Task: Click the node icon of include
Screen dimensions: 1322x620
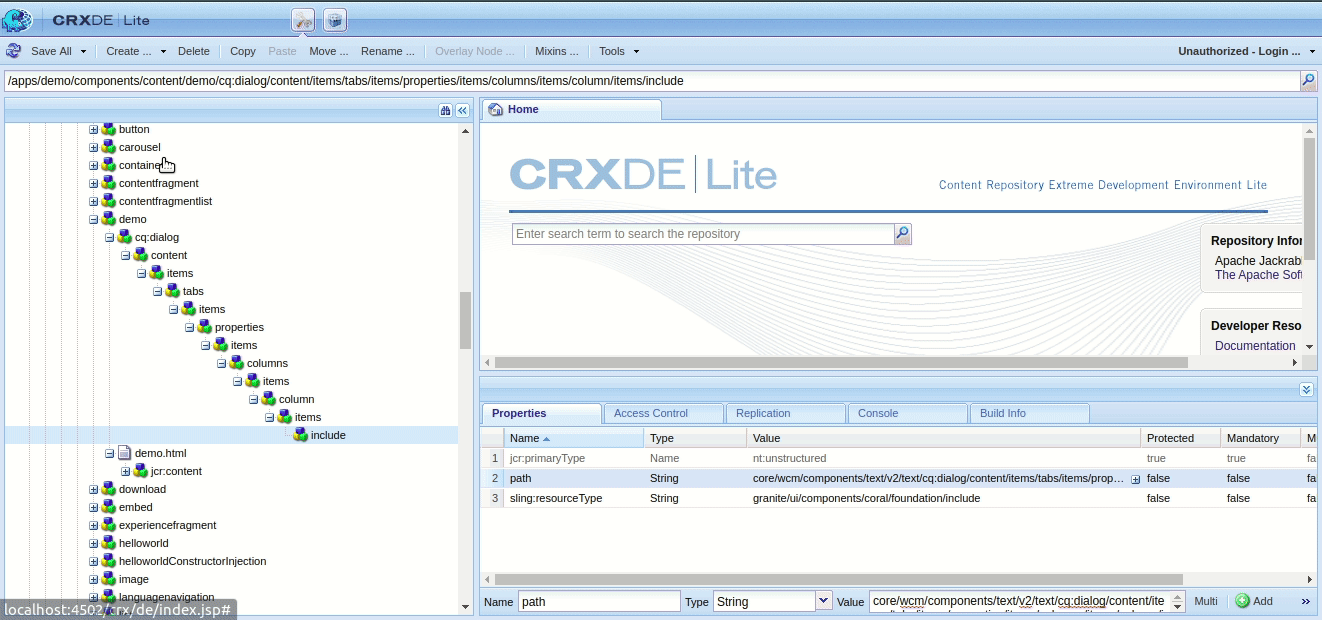Action: click(x=300, y=435)
